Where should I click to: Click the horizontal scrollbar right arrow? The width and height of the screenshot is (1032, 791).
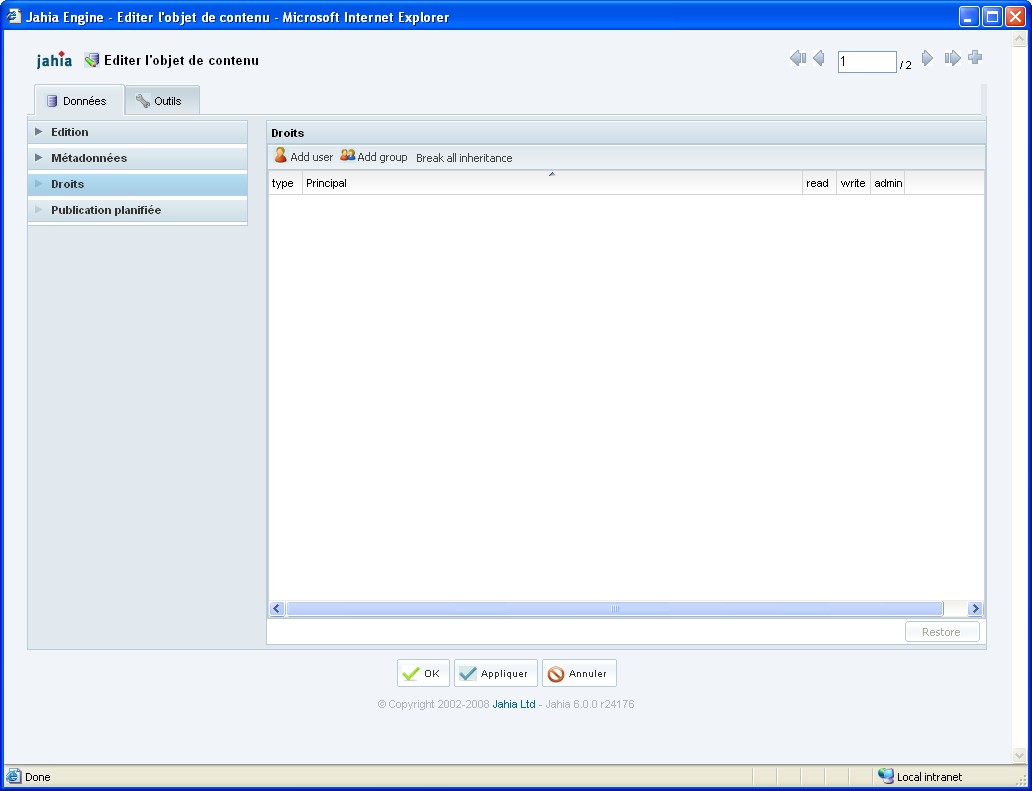click(975, 609)
